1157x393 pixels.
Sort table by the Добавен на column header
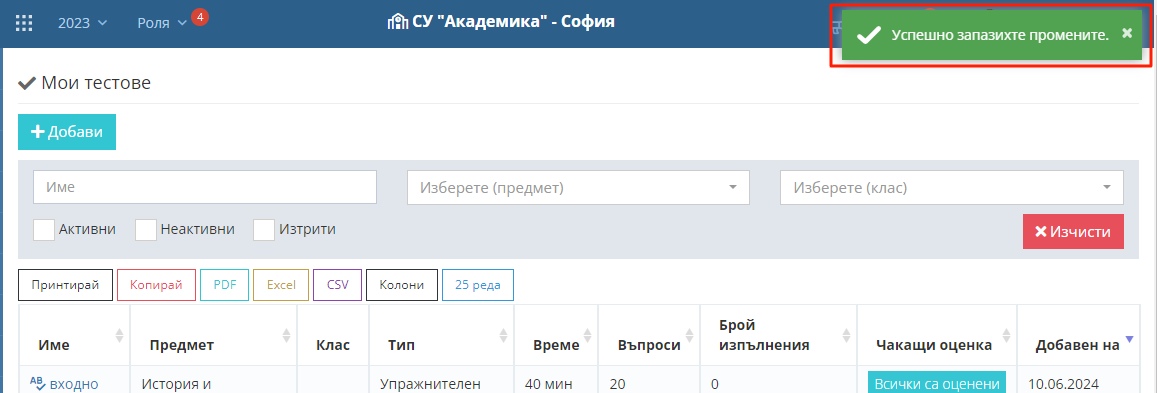[x=1079, y=335]
